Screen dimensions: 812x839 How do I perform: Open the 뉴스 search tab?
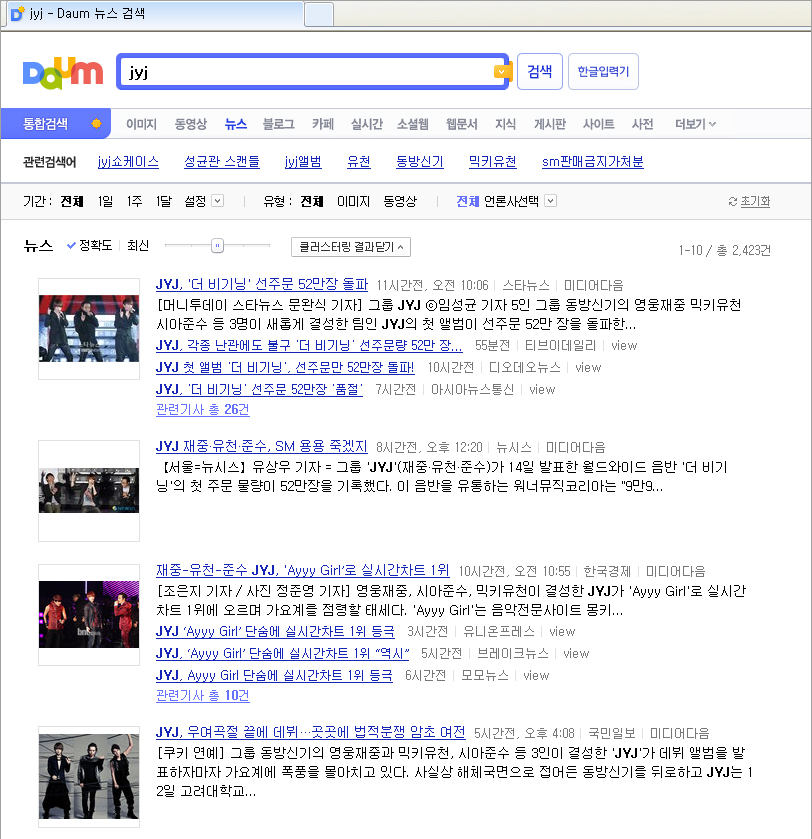(236, 124)
